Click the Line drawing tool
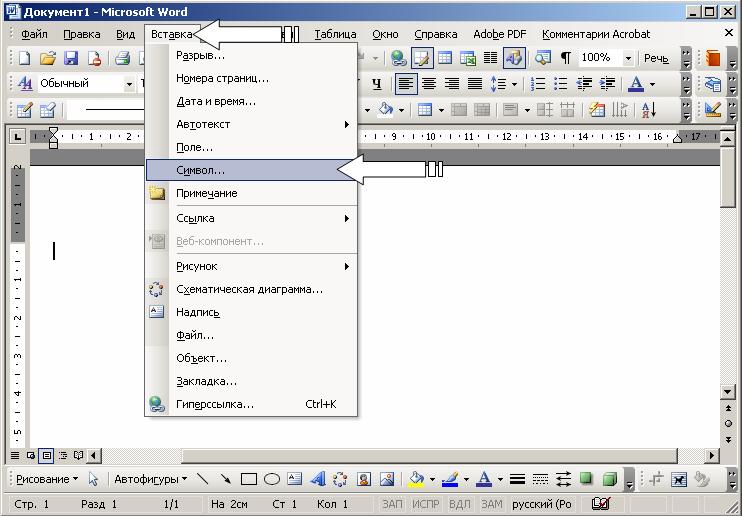 point(203,479)
